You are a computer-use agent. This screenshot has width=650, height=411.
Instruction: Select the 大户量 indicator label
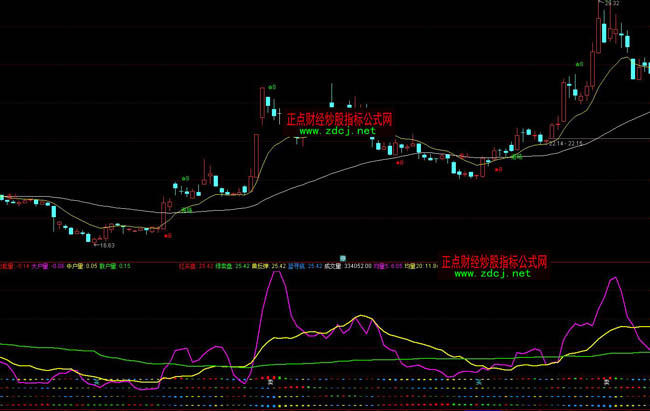tap(39, 266)
